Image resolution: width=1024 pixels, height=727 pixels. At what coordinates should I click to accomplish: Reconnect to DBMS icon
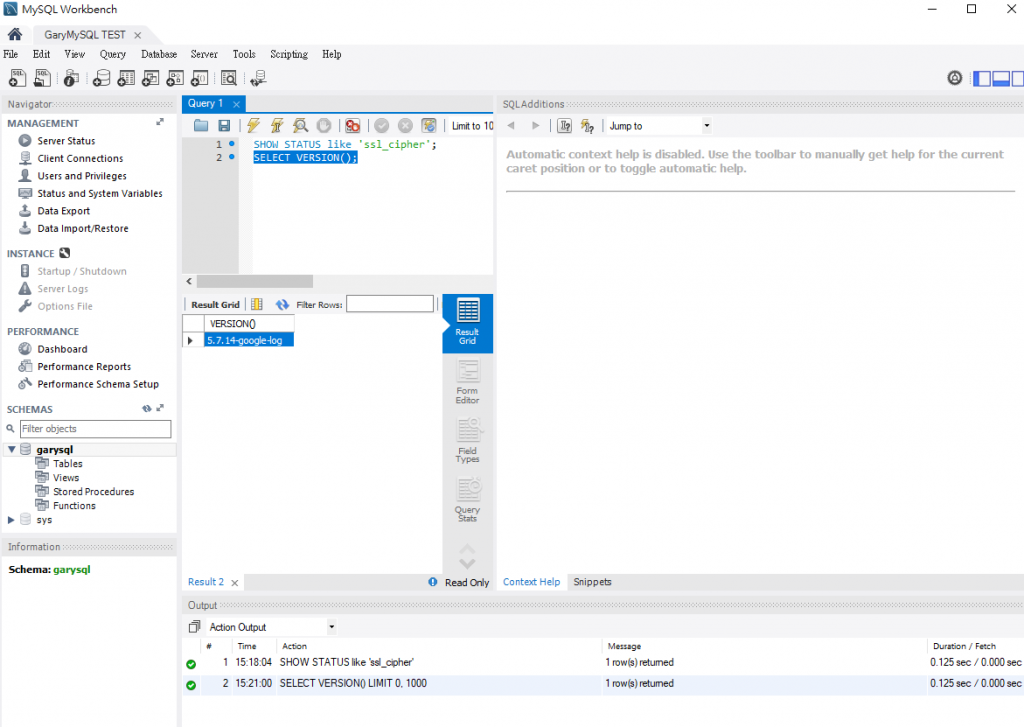tap(259, 78)
